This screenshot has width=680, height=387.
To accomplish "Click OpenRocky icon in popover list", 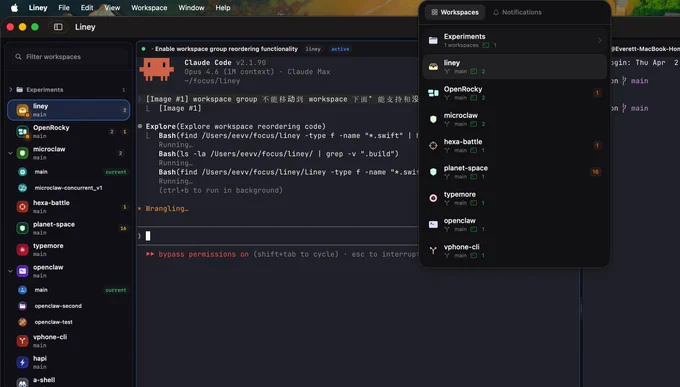I will 433,93.
